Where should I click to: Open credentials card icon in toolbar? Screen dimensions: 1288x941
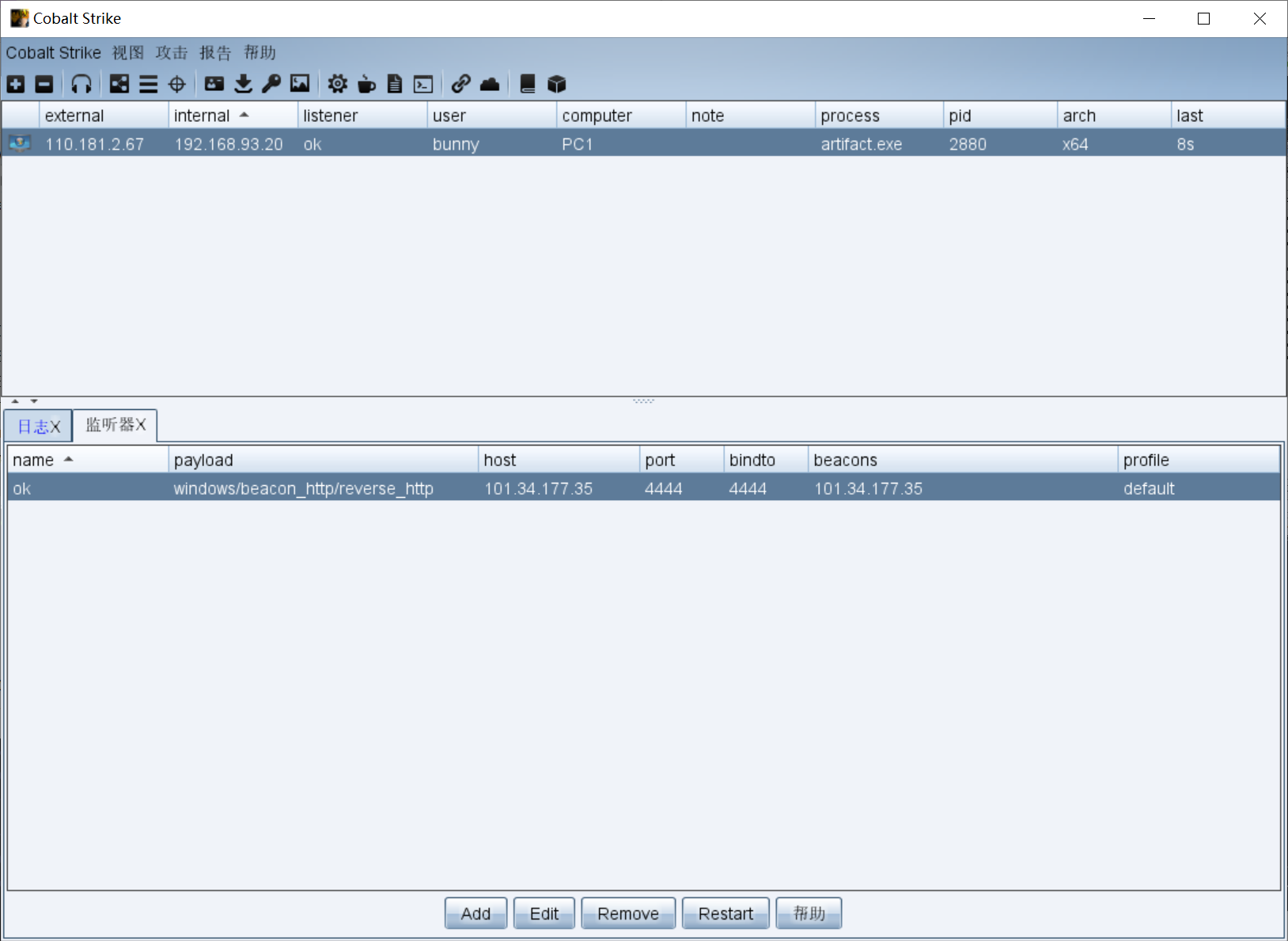[214, 84]
